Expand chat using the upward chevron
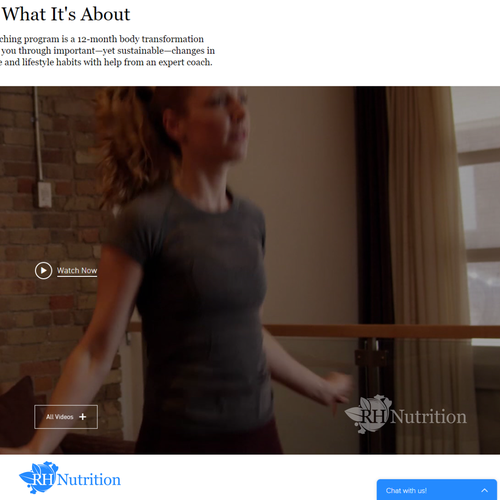This screenshot has height=500, width=500. 485,490
